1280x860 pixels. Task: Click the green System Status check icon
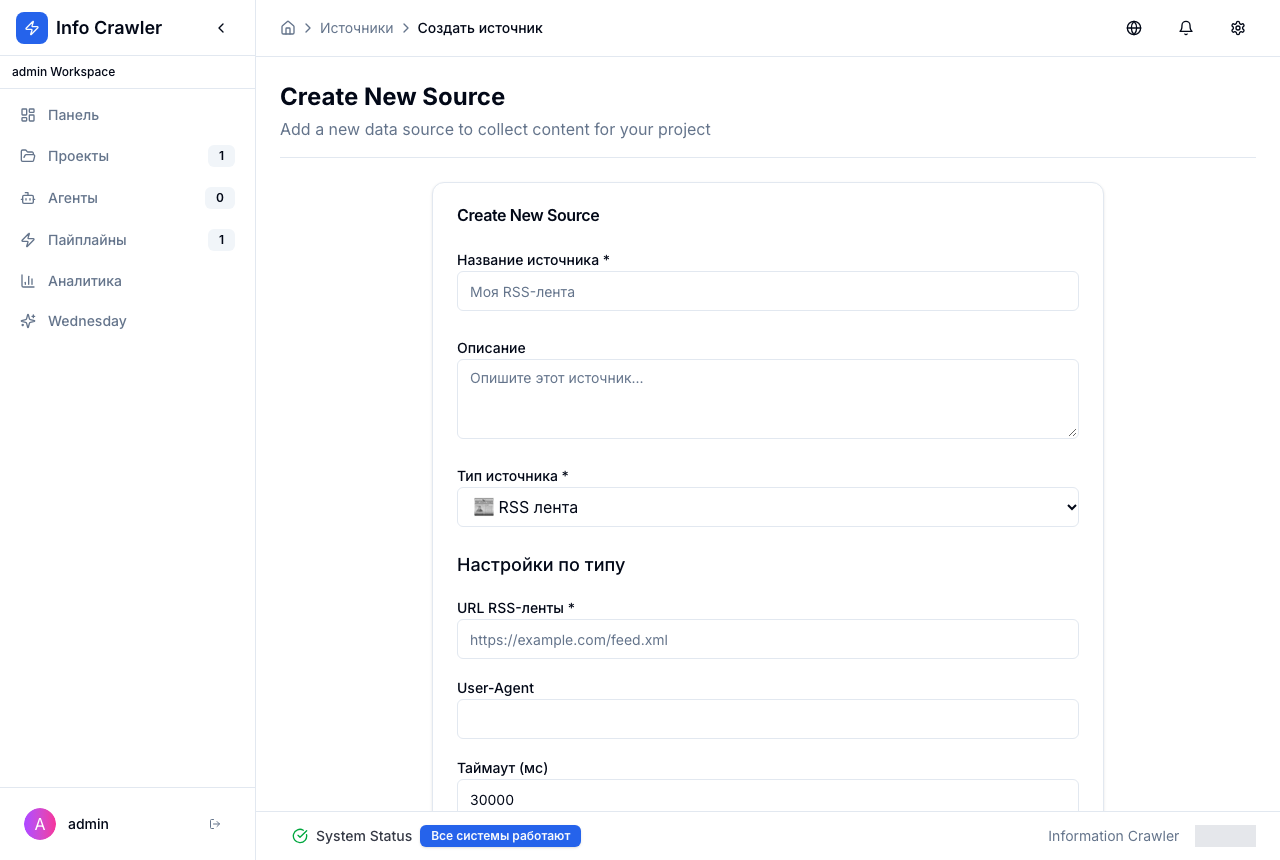pyautogui.click(x=300, y=836)
